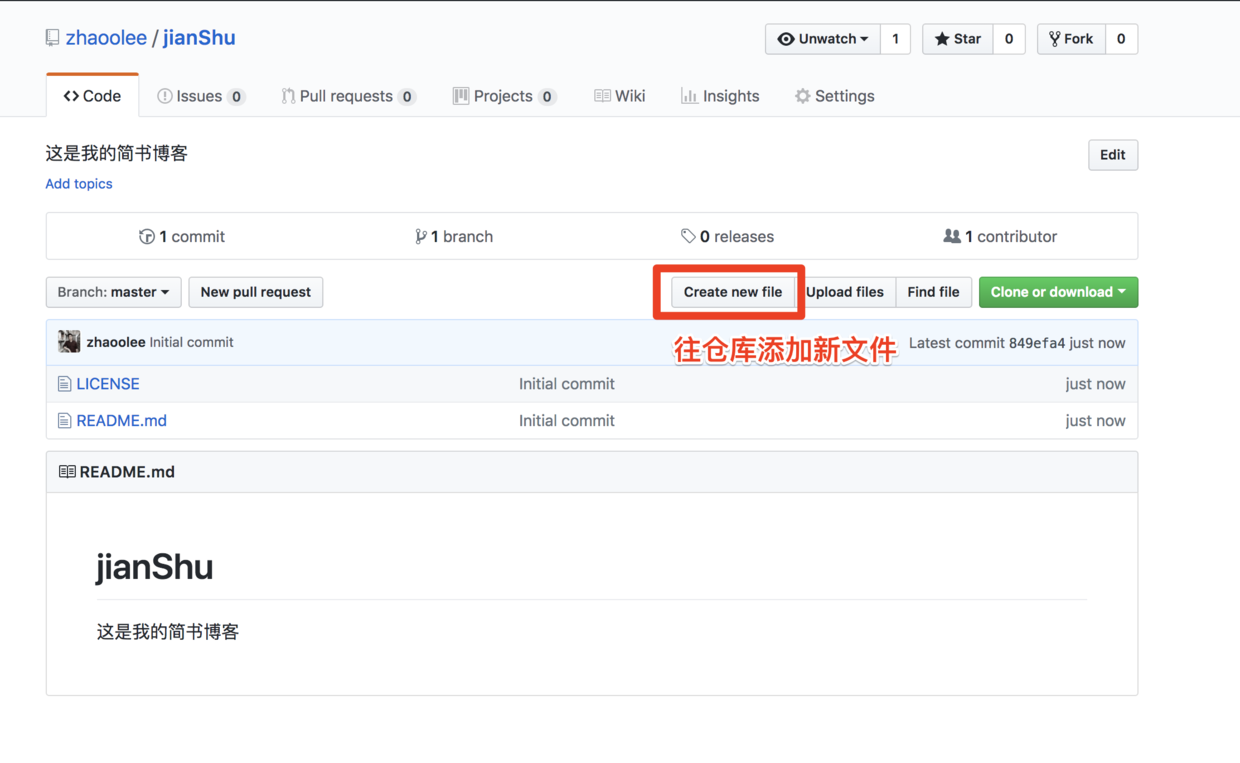View the 1 commit history
The width and height of the screenshot is (1240, 763).
click(x=182, y=237)
